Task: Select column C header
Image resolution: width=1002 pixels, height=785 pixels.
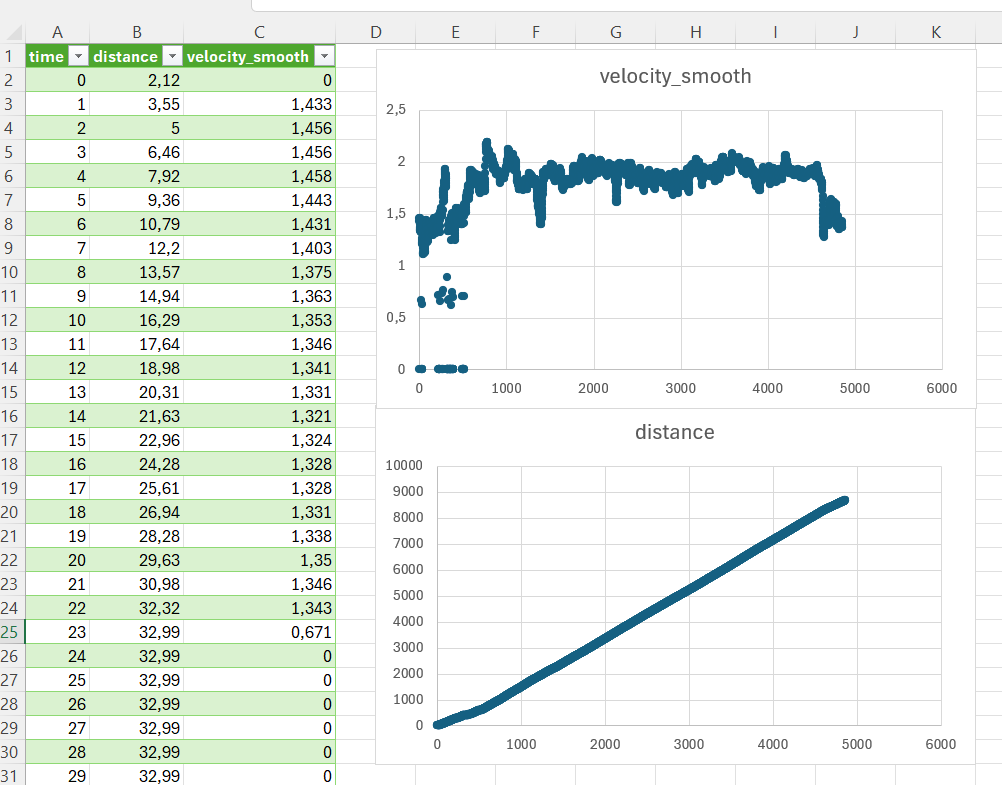Action: pos(259,32)
